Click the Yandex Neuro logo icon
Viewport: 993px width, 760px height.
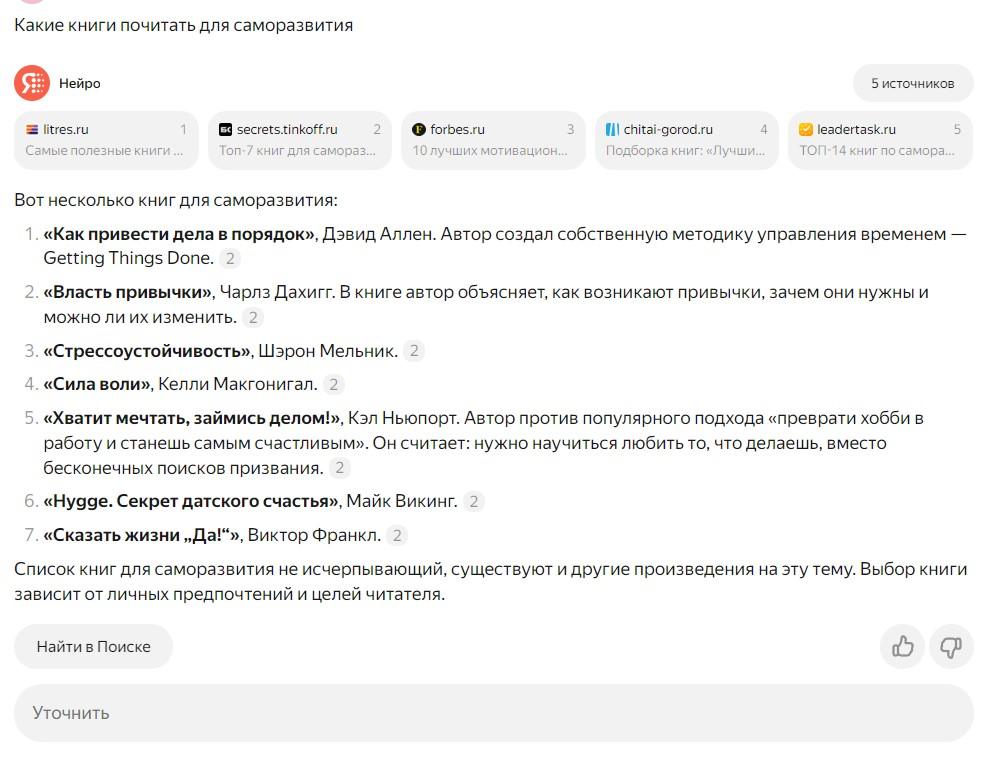coord(32,83)
